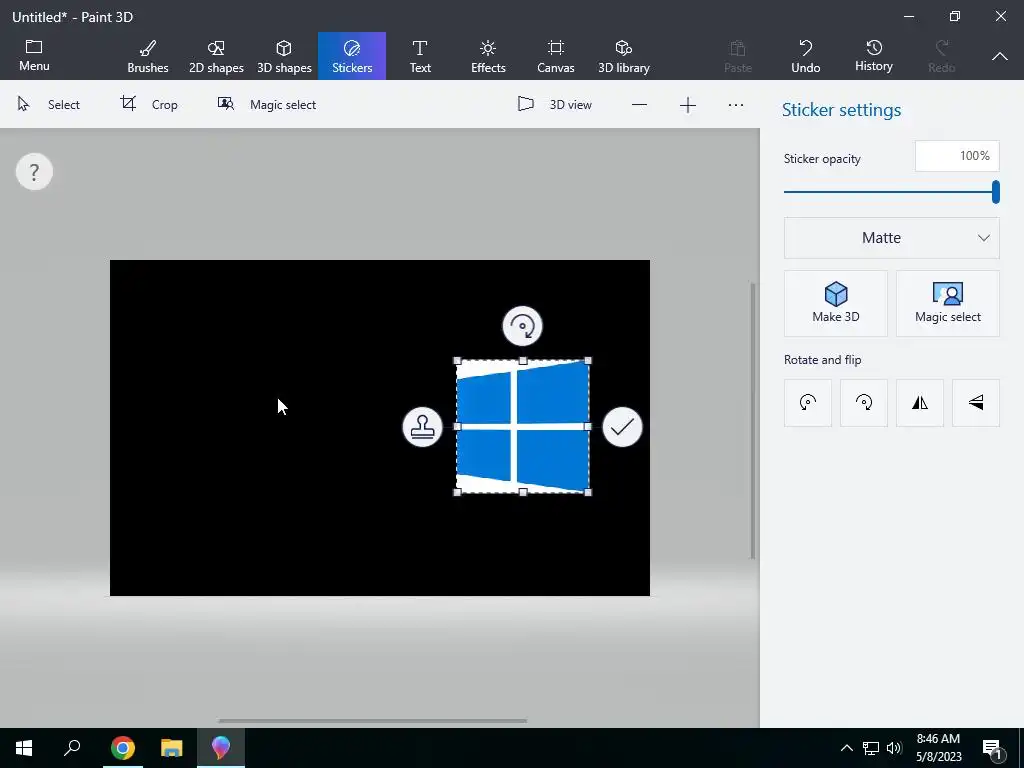The image size is (1024, 768).
Task: Flip the sticker vertically
Action: point(976,403)
